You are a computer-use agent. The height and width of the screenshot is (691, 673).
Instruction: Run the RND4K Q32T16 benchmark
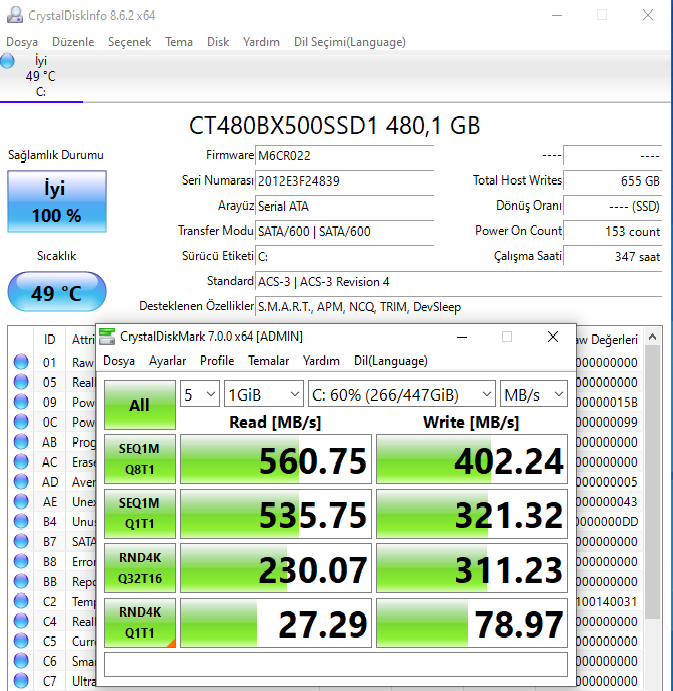click(139, 567)
